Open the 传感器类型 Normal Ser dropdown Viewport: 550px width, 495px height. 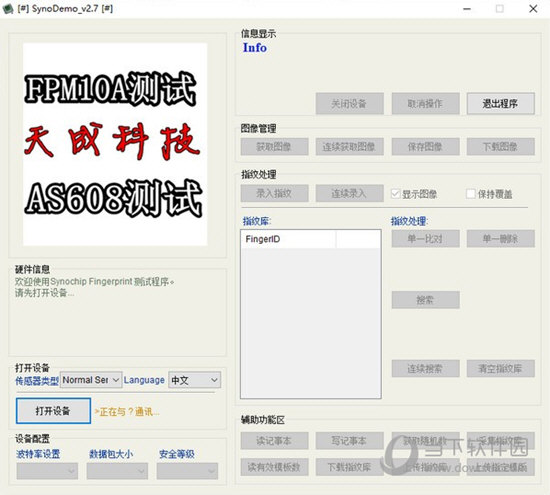91,380
